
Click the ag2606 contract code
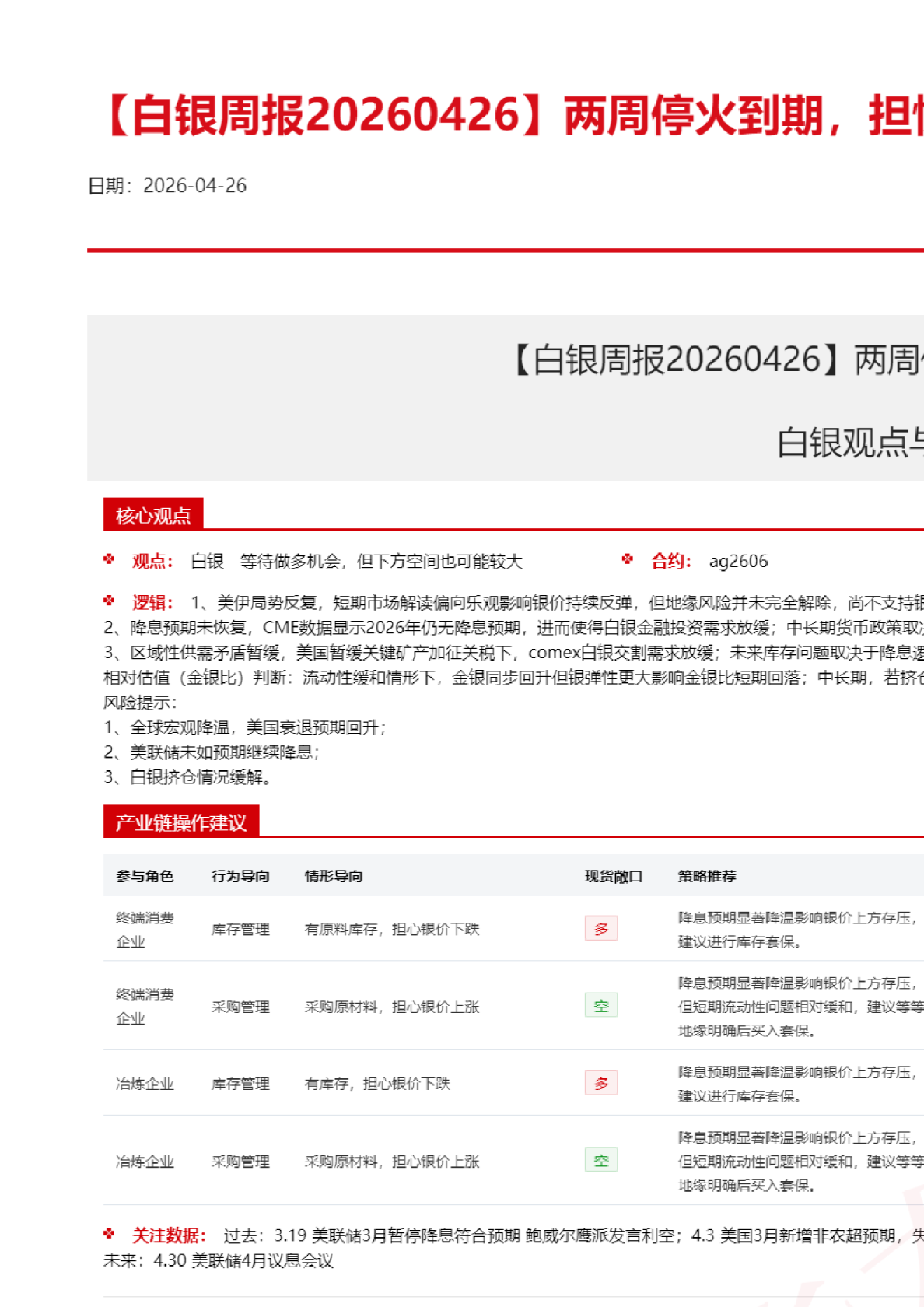tap(738, 561)
